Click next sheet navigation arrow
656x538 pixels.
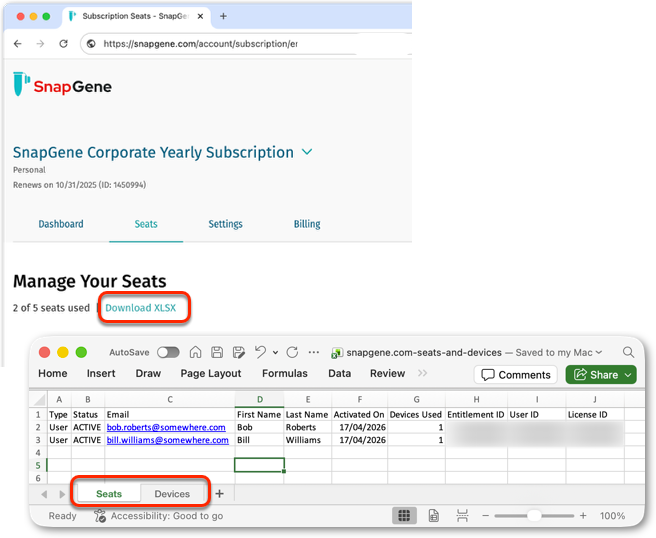[62, 494]
